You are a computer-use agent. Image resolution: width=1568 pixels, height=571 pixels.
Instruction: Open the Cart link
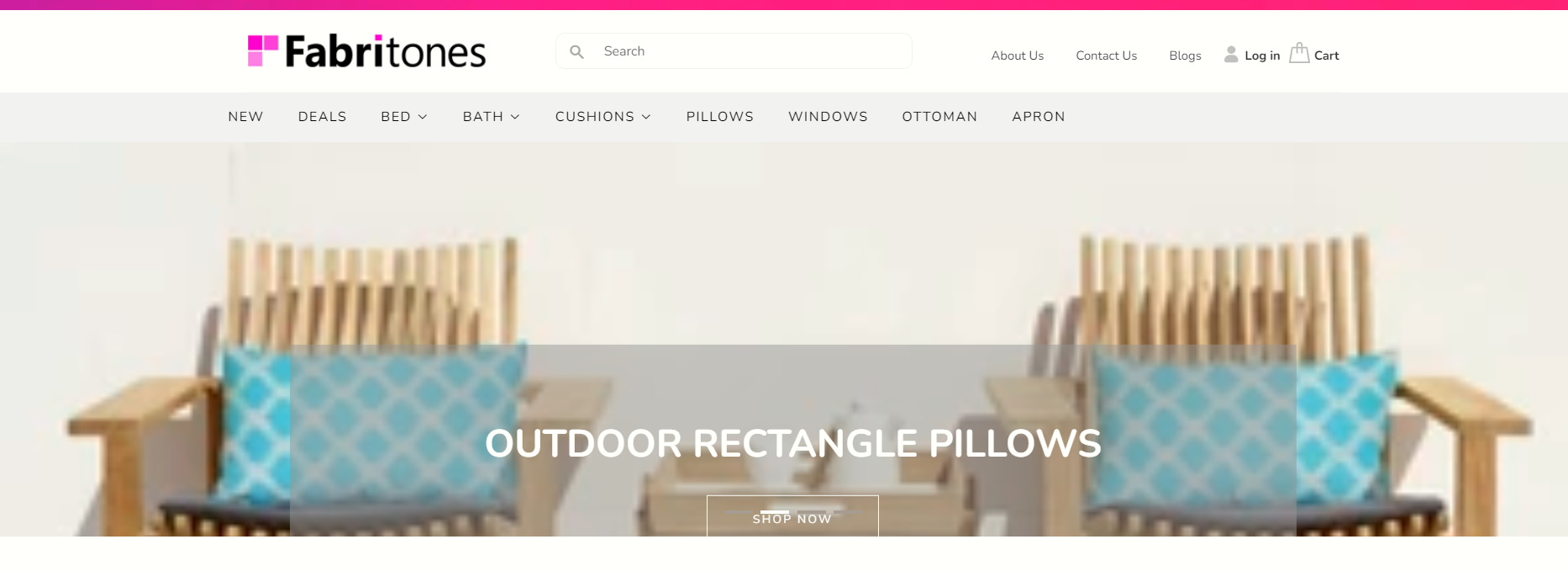[x=1326, y=56]
